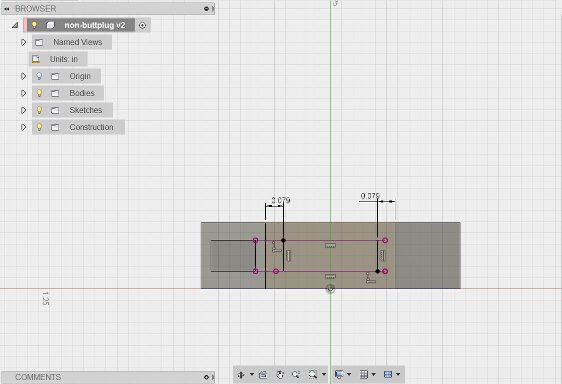Click the lower-right perpendicular constraint glyph
The height and width of the screenshot is (384, 562).
click(370, 278)
